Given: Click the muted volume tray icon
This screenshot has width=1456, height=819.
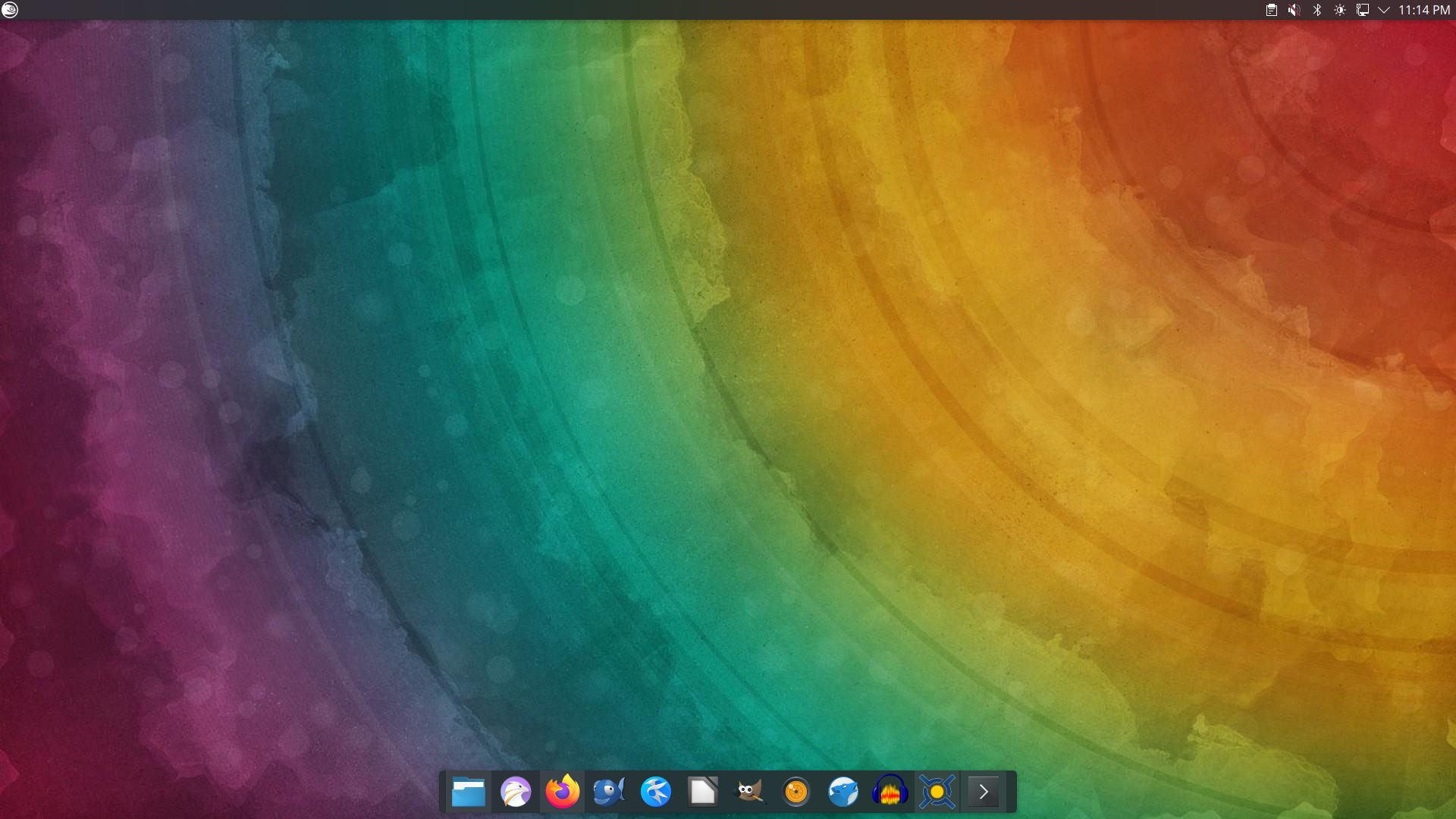Looking at the screenshot, I should tap(1294, 10).
